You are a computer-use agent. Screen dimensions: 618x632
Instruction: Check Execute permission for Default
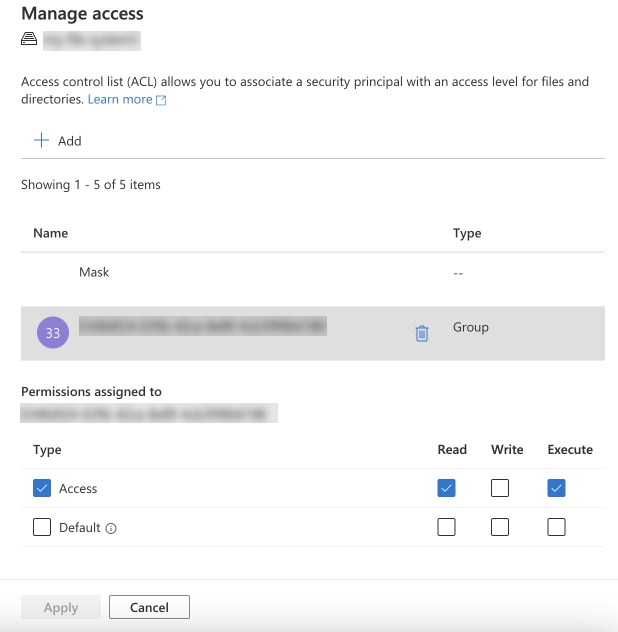[557, 527]
